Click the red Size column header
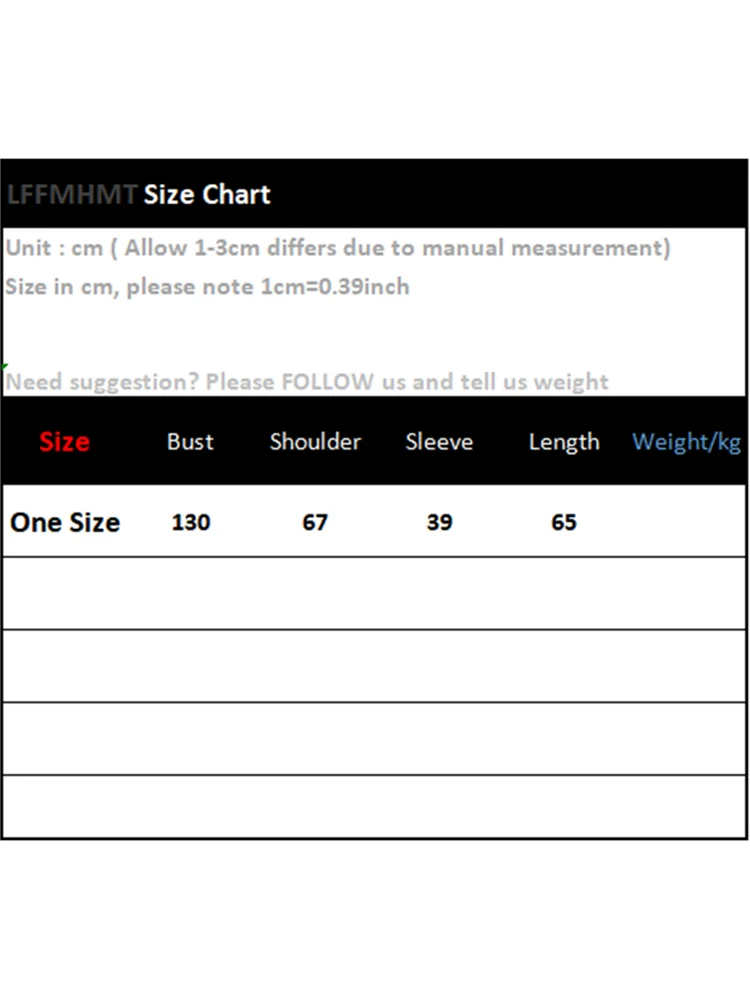 64,442
